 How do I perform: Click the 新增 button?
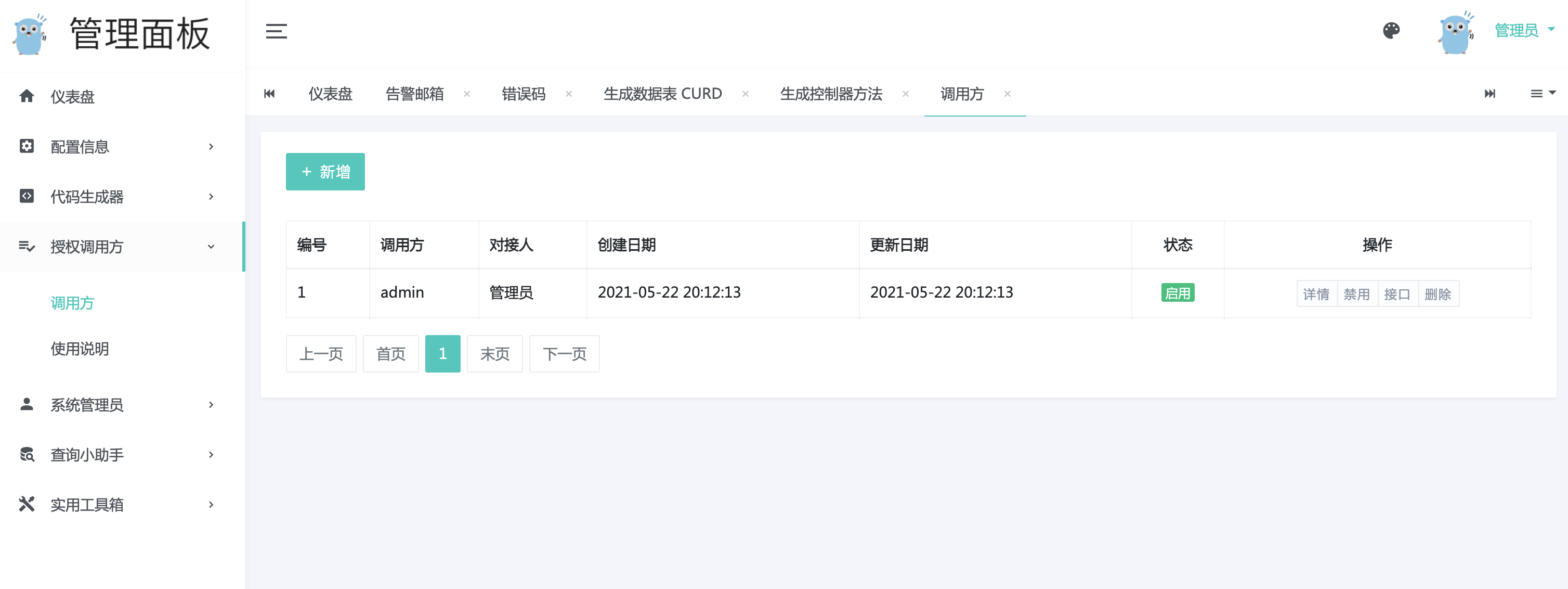(x=325, y=172)
